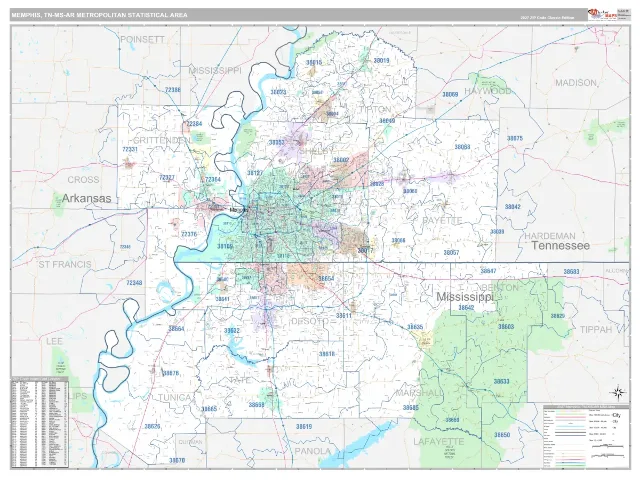Select ZIP code 38619

[x=304, y=427]
